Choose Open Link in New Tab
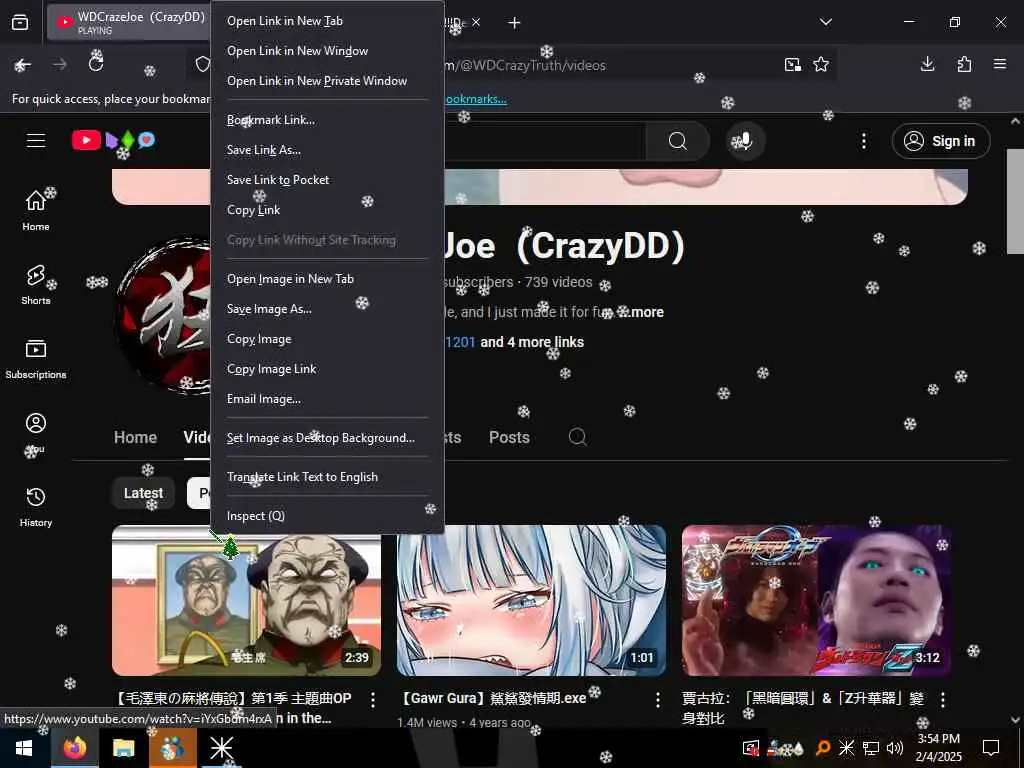This screenshot has width=1024, height=768. click(x=327, y=21)
